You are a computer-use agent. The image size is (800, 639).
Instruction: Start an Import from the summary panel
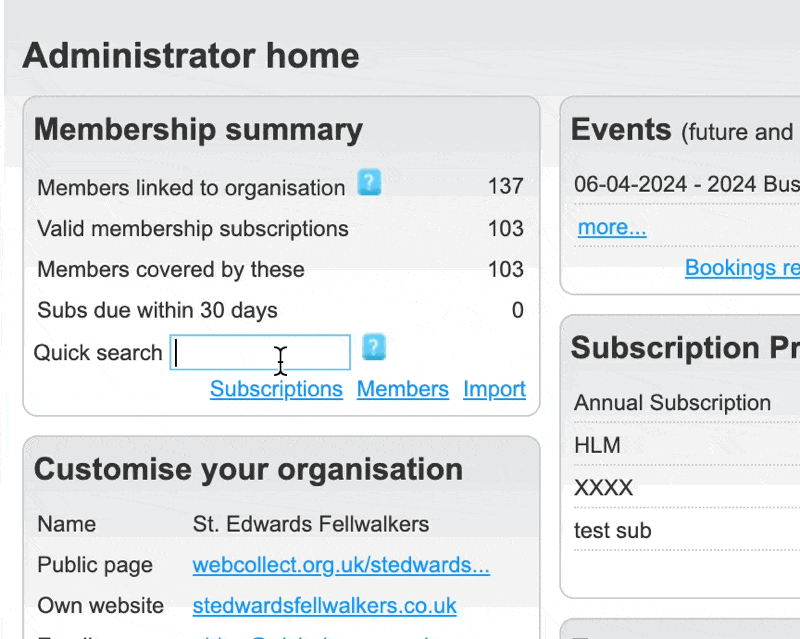494,389
